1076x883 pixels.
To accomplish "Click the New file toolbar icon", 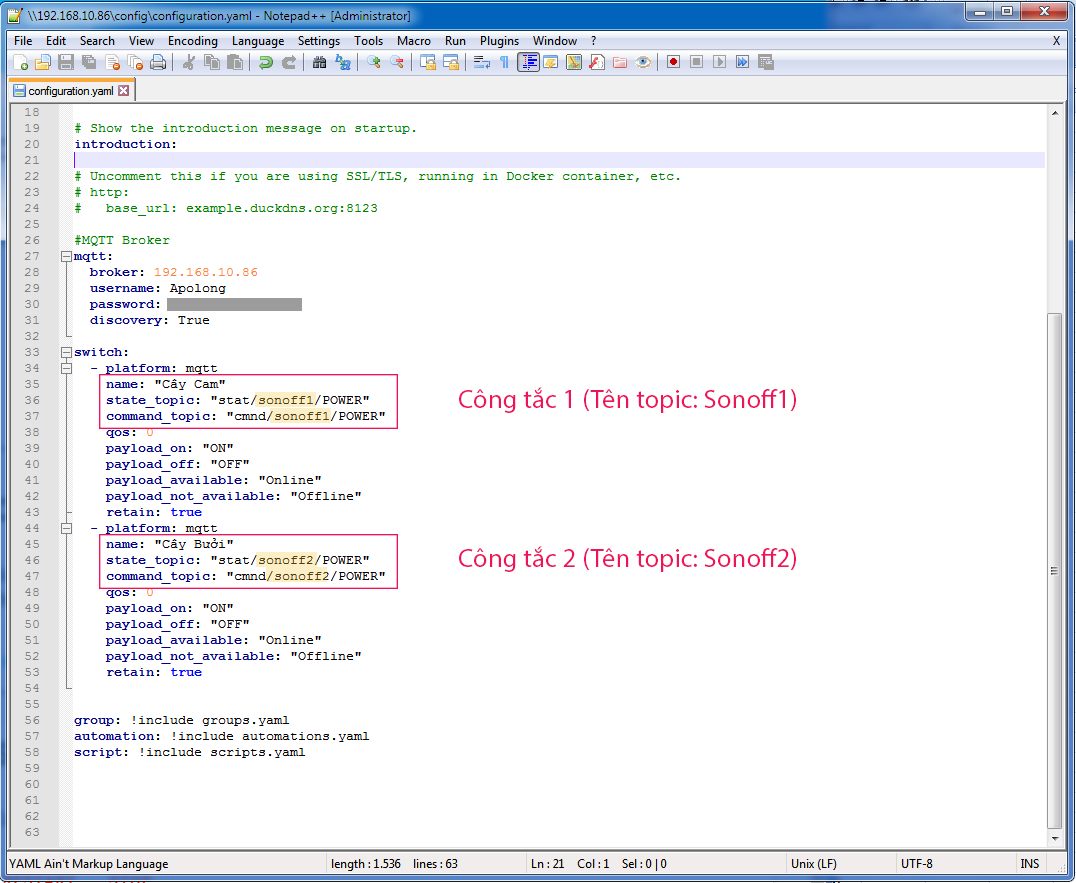I will pos(20,62).
